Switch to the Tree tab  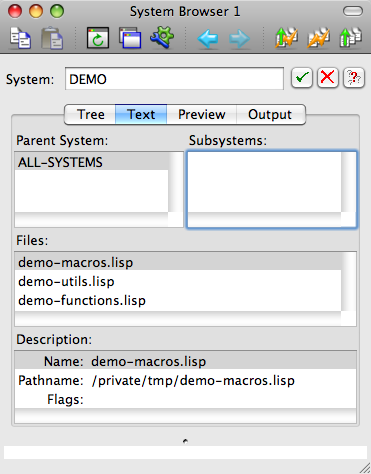90,115
